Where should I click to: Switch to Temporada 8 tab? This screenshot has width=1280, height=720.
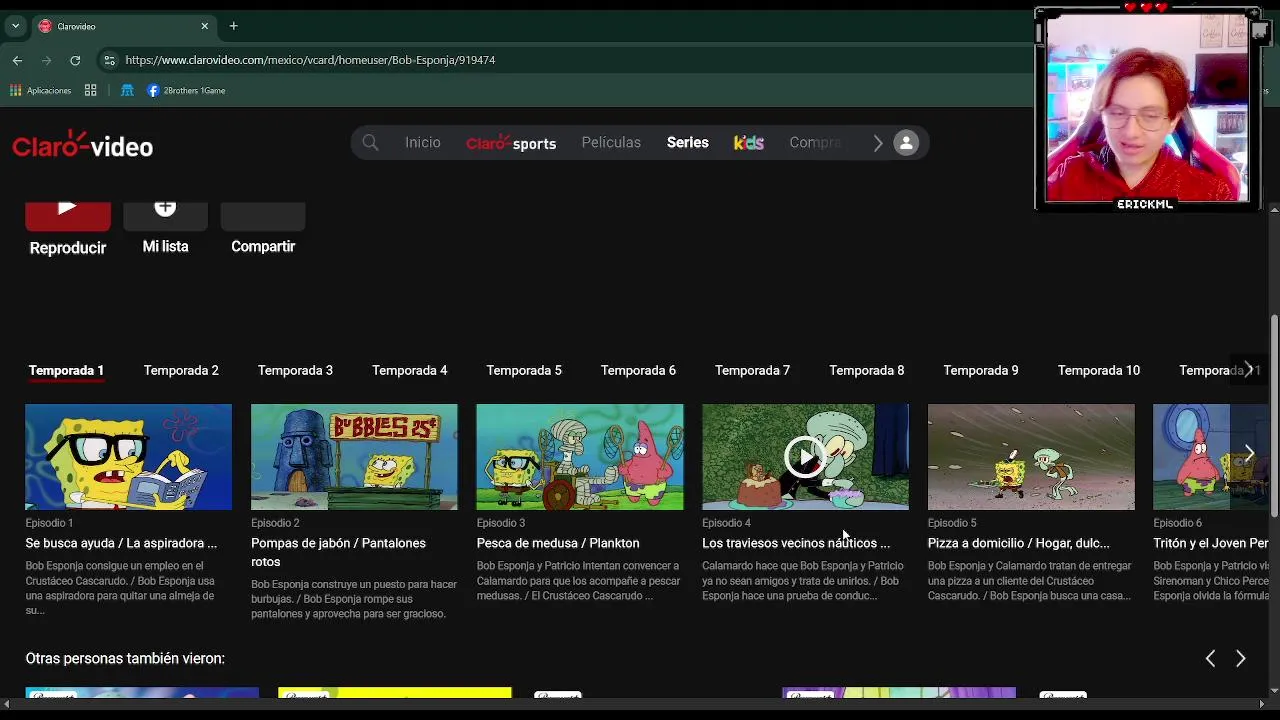point(867,370)
